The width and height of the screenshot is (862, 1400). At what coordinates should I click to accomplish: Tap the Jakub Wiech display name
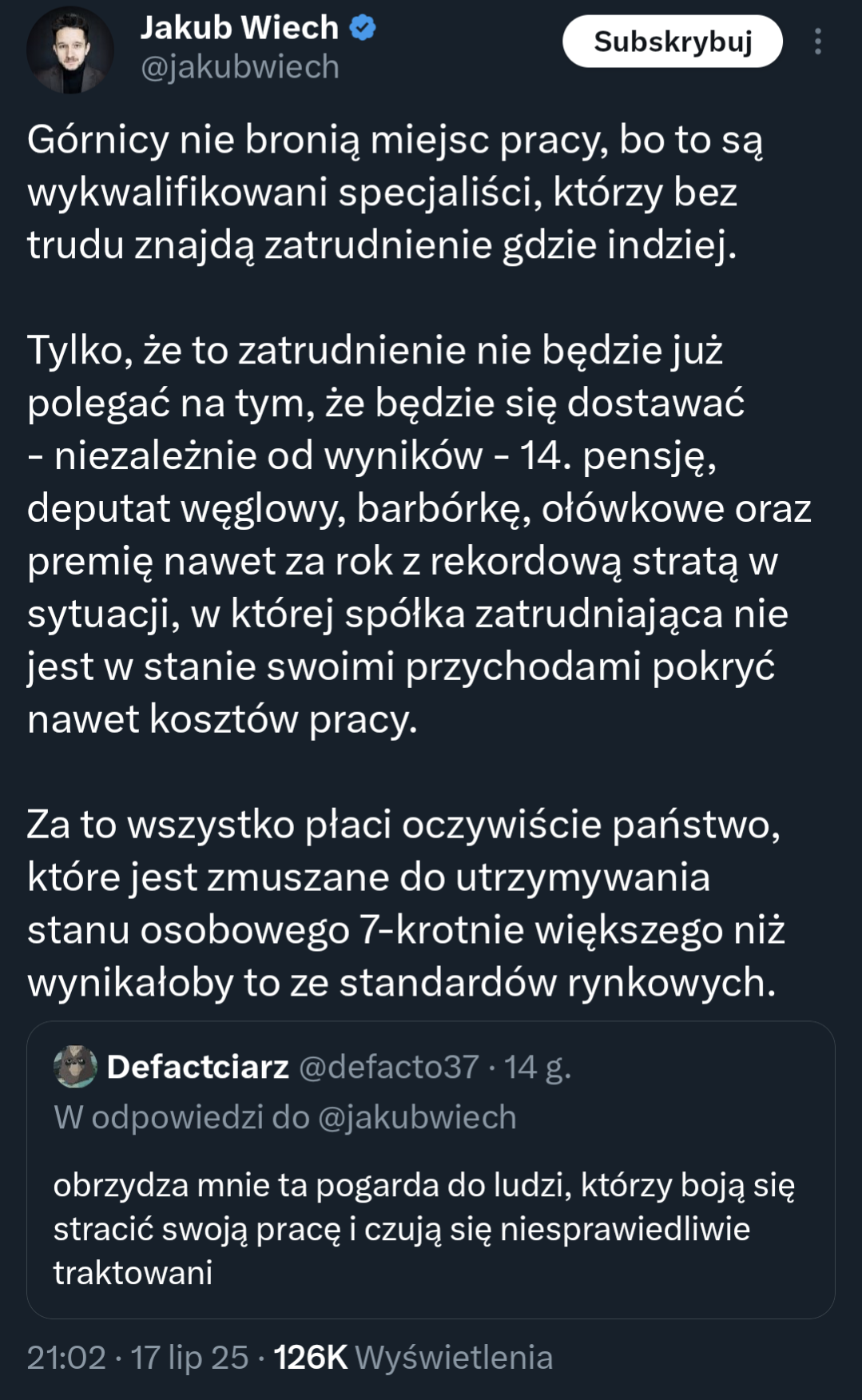pos(240,28)
